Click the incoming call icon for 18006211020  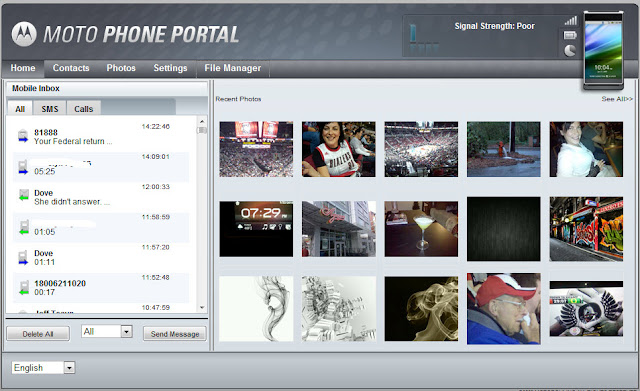point(24,287)
